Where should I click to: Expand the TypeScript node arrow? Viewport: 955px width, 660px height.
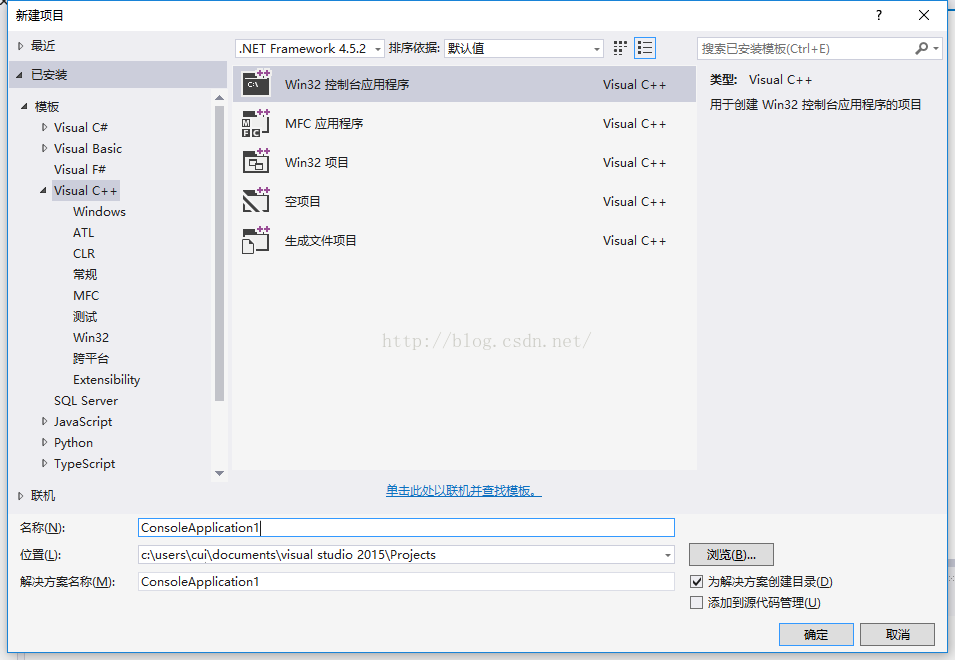point(44,463)
